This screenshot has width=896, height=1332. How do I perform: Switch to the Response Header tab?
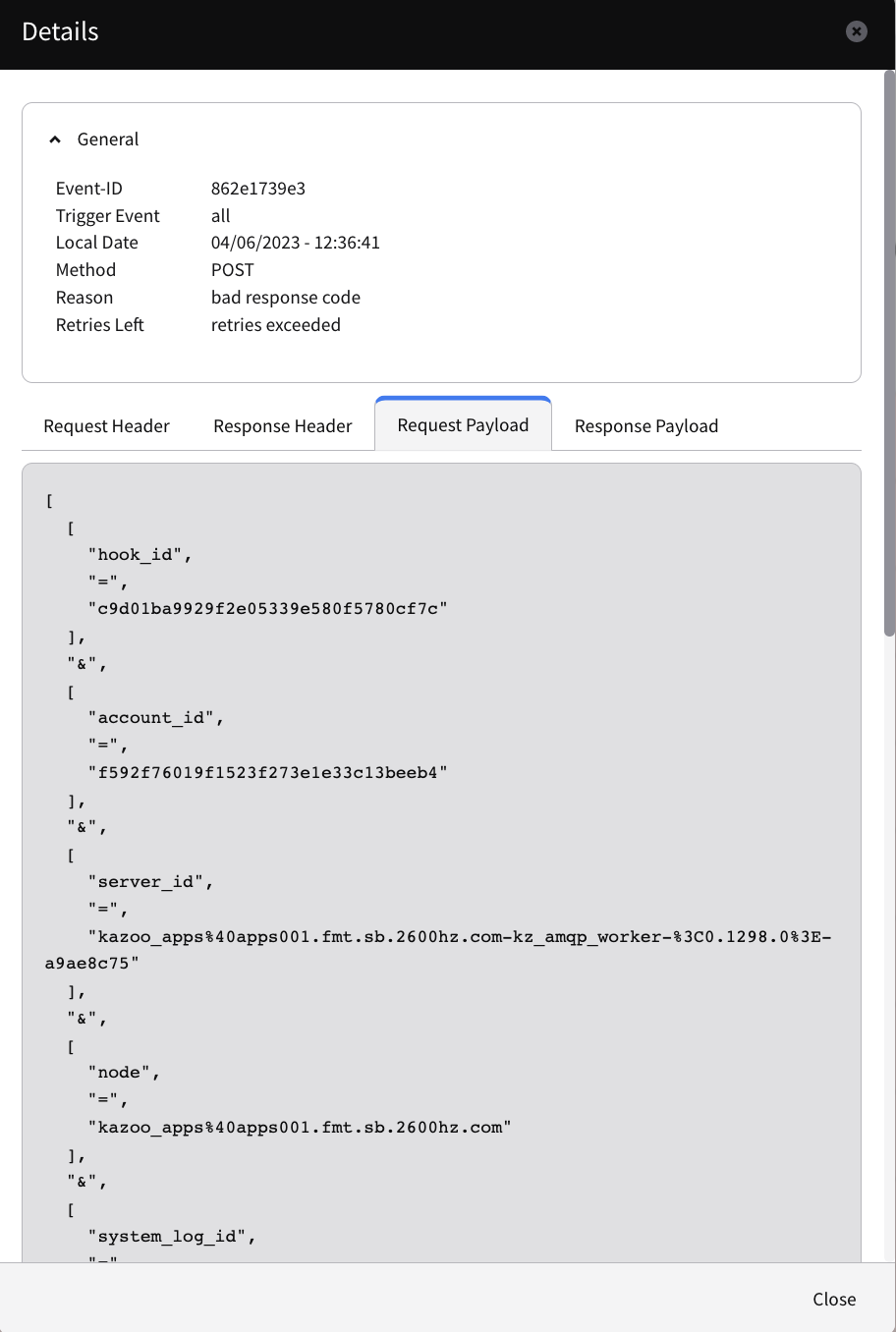point(283,426)
